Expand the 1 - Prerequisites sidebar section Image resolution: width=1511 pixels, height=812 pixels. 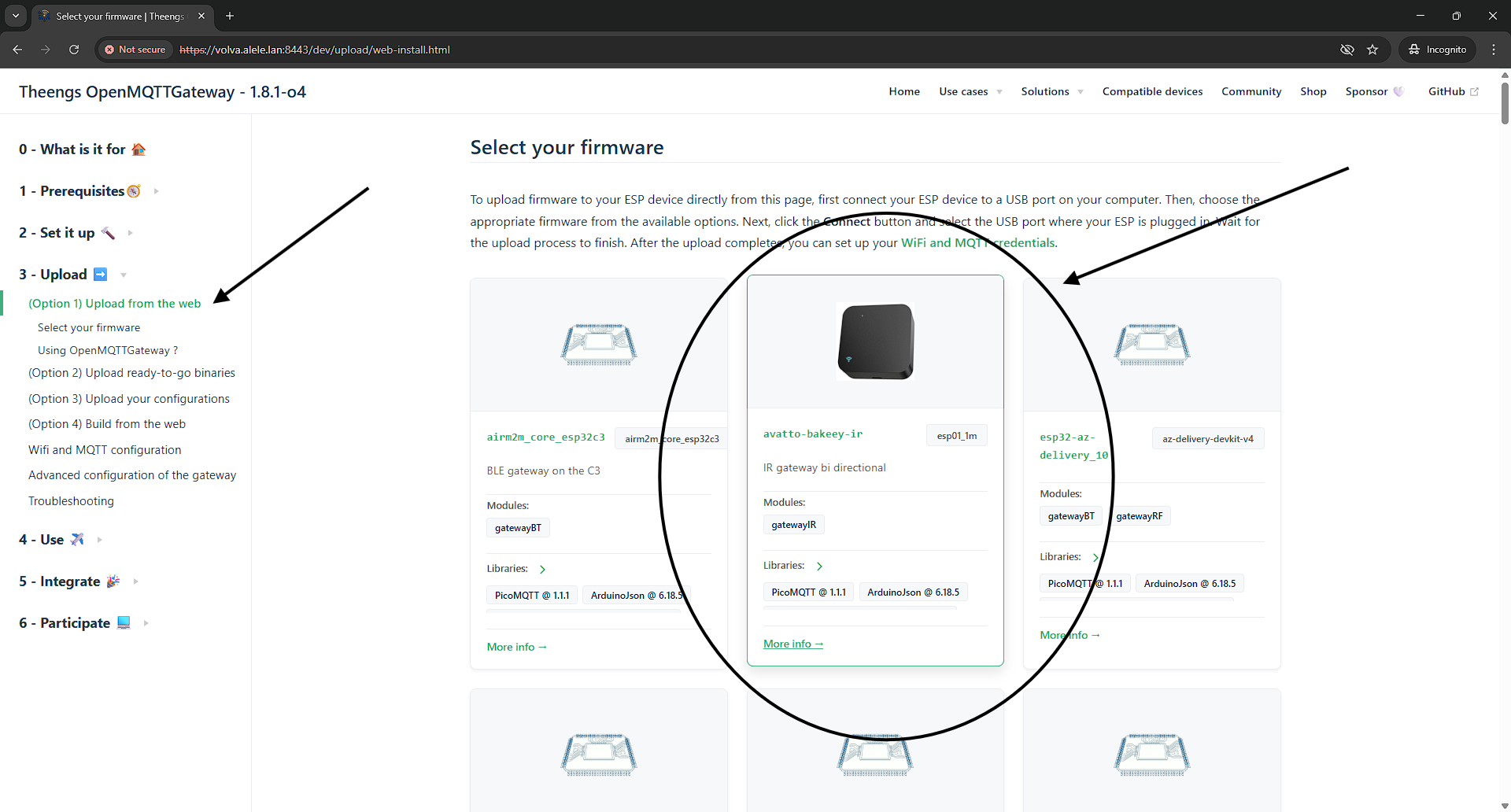156,191
